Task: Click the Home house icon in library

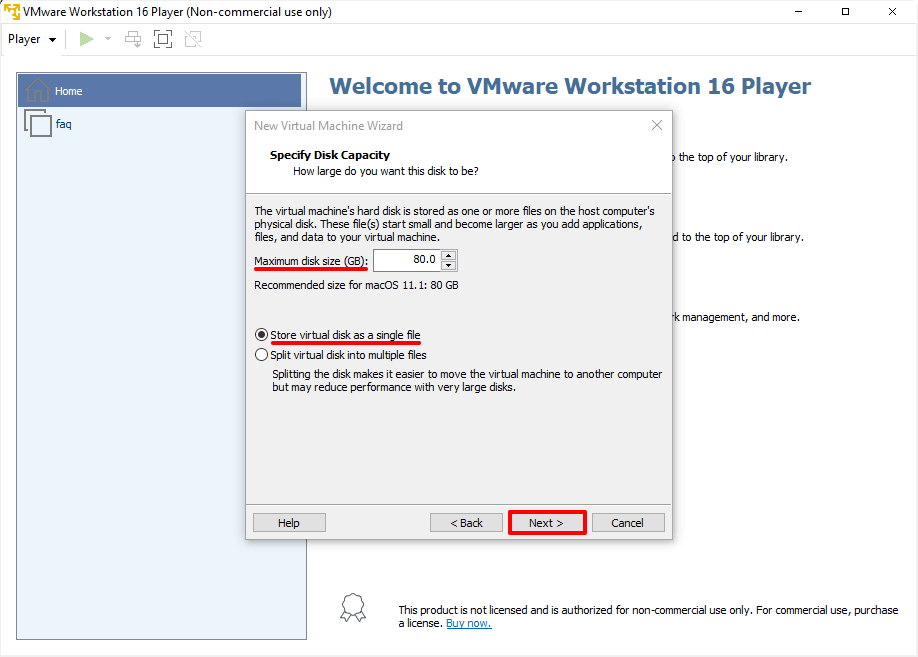Action: coord(37,90)
